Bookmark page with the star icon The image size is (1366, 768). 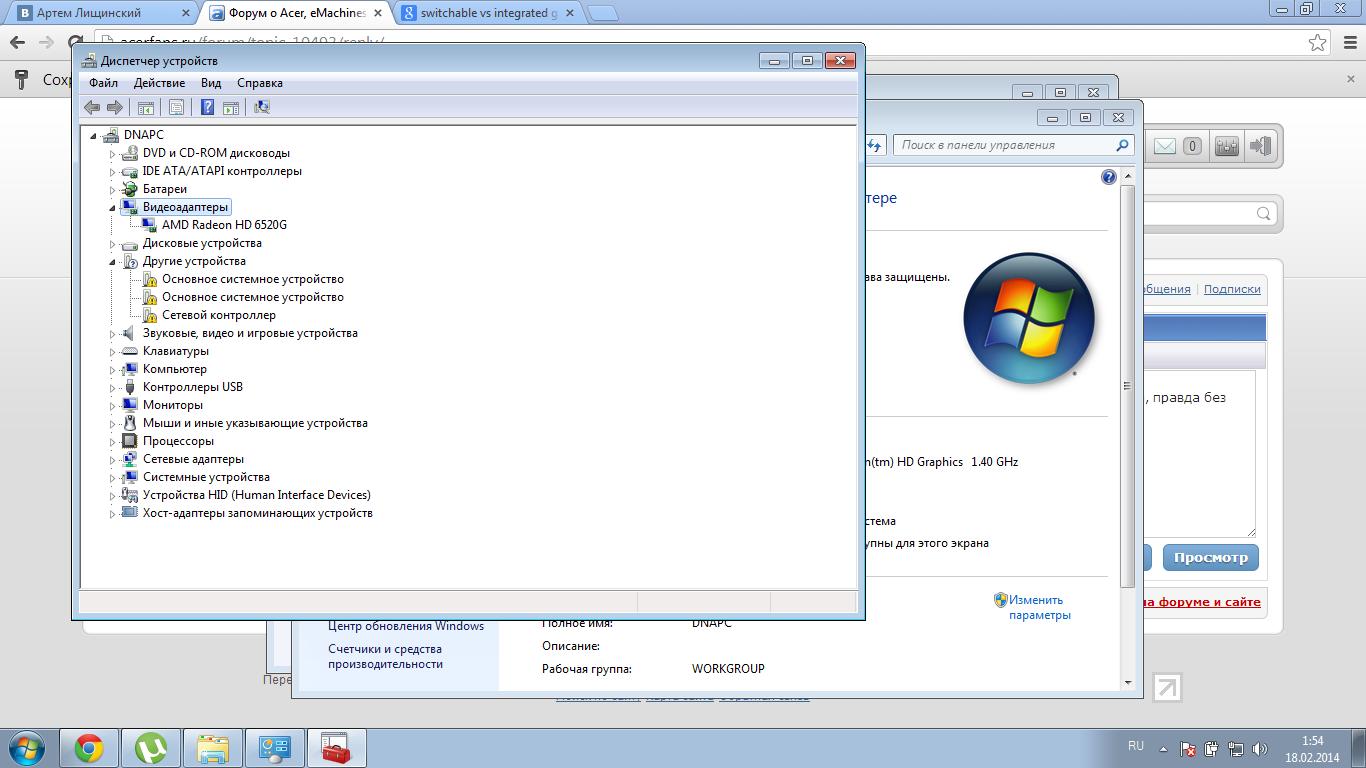point(1318,42)
